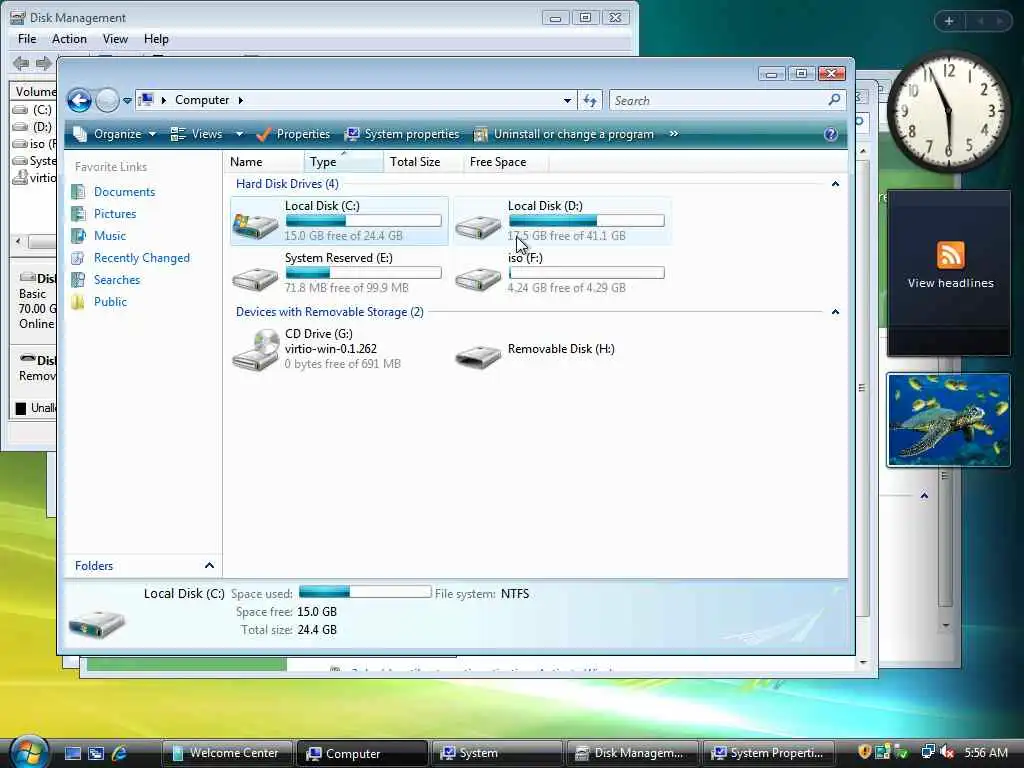
Task: Open Help menu in Disk Management
Action: coord(156,39)
